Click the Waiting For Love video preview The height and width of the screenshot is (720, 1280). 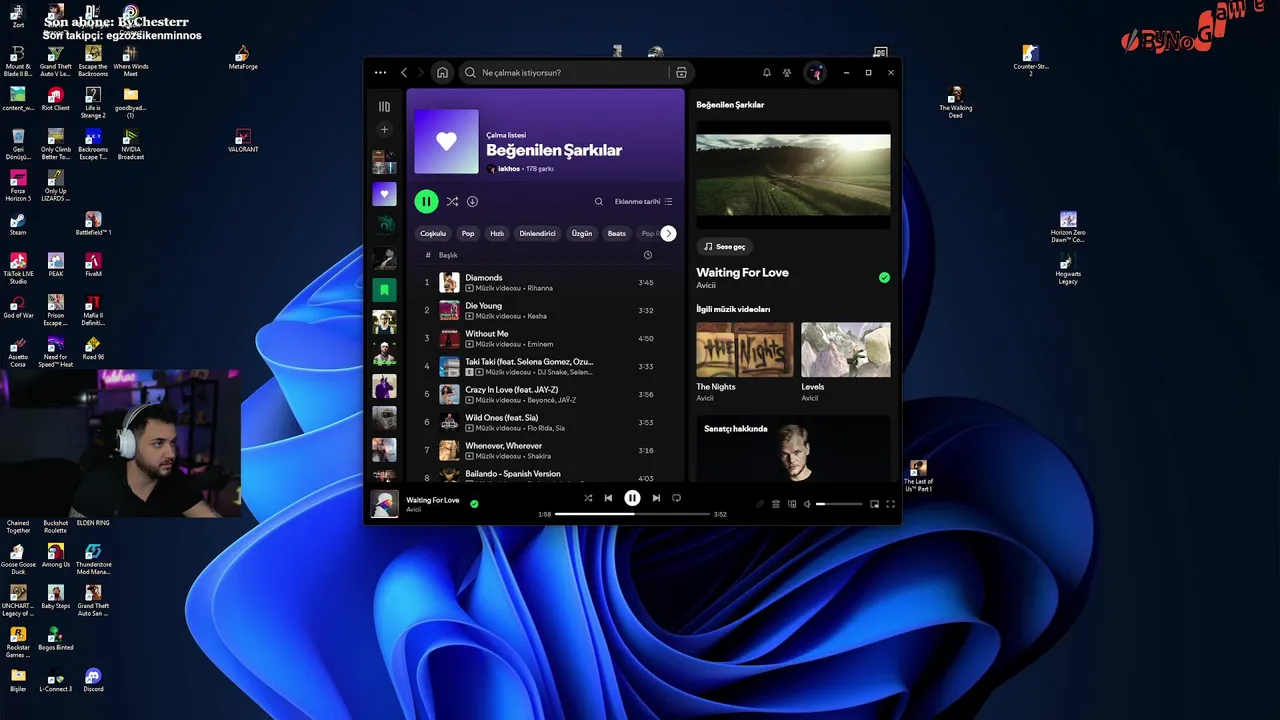click(793, 175)
